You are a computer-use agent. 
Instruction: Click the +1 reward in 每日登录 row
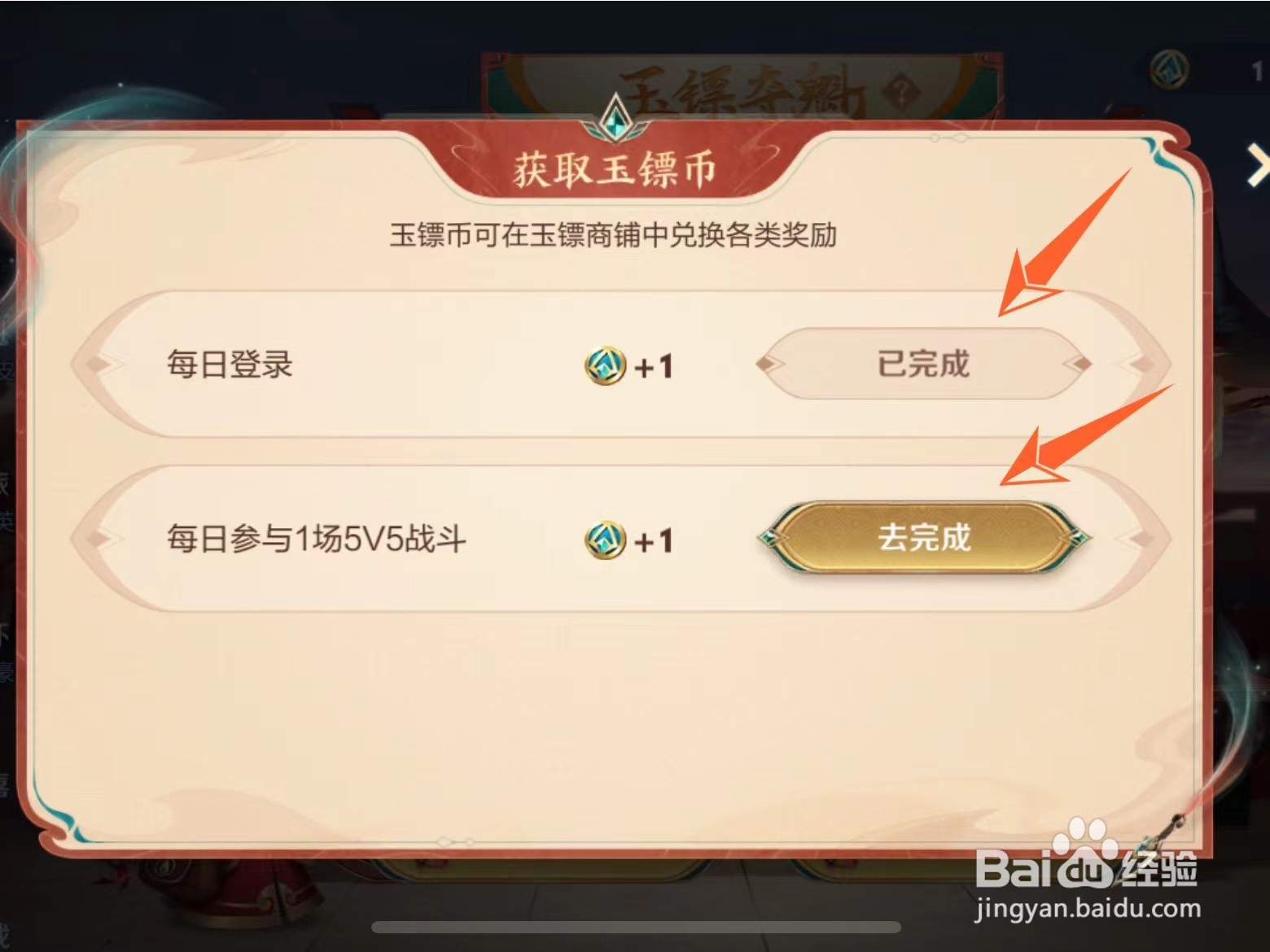coord(653,367)
